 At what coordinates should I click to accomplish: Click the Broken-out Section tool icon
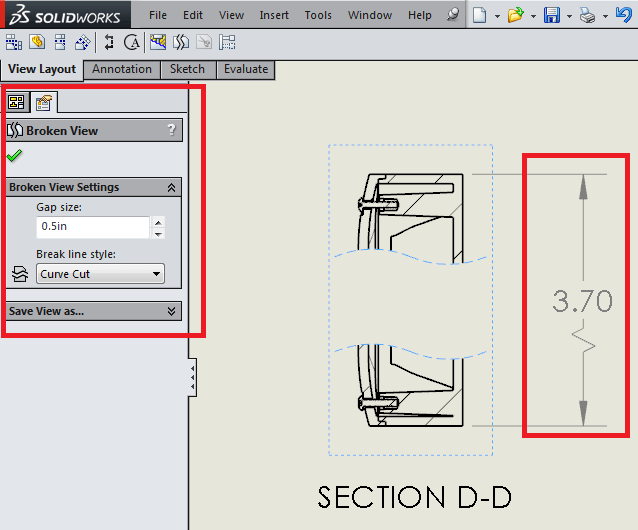pos(158,42)
